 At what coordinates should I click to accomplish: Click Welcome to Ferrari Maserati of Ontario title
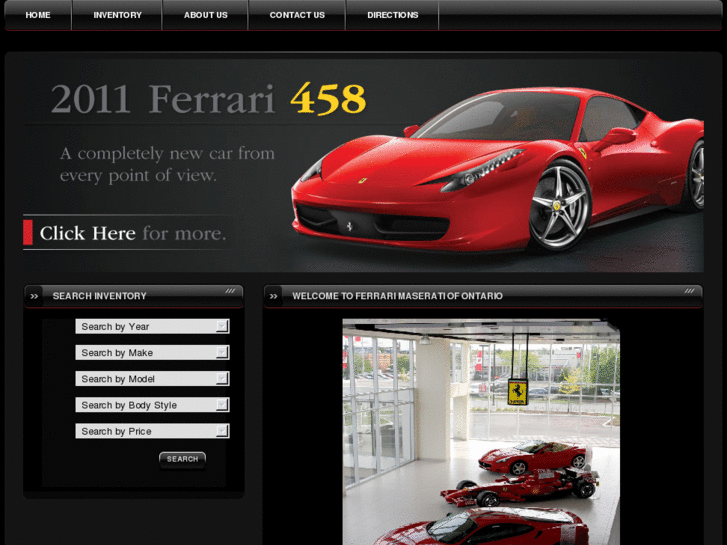pyautogui.click(x=397, y=296)
